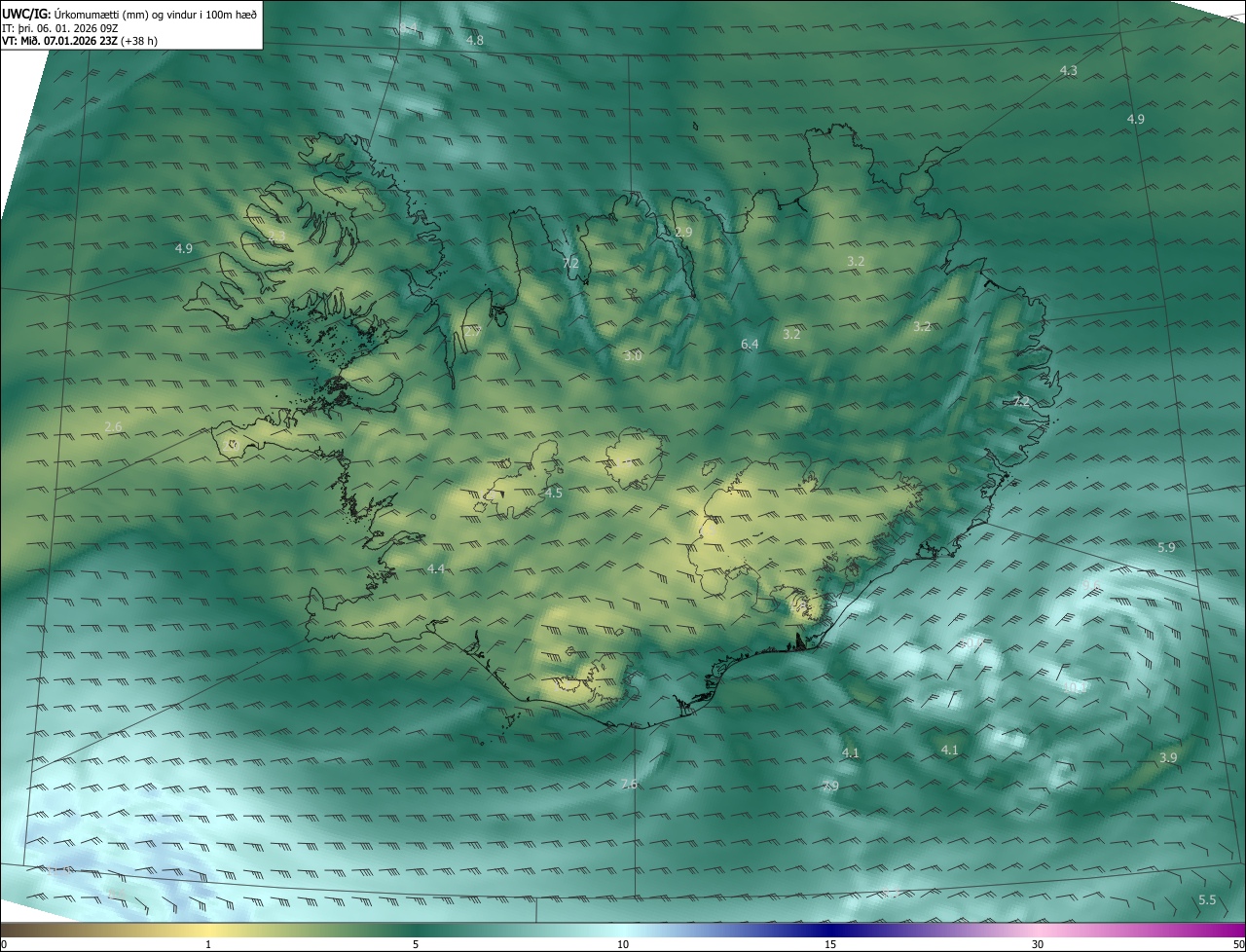1246x952 pixels.
Task: Click the 2.9 value label
Action: 683,232
